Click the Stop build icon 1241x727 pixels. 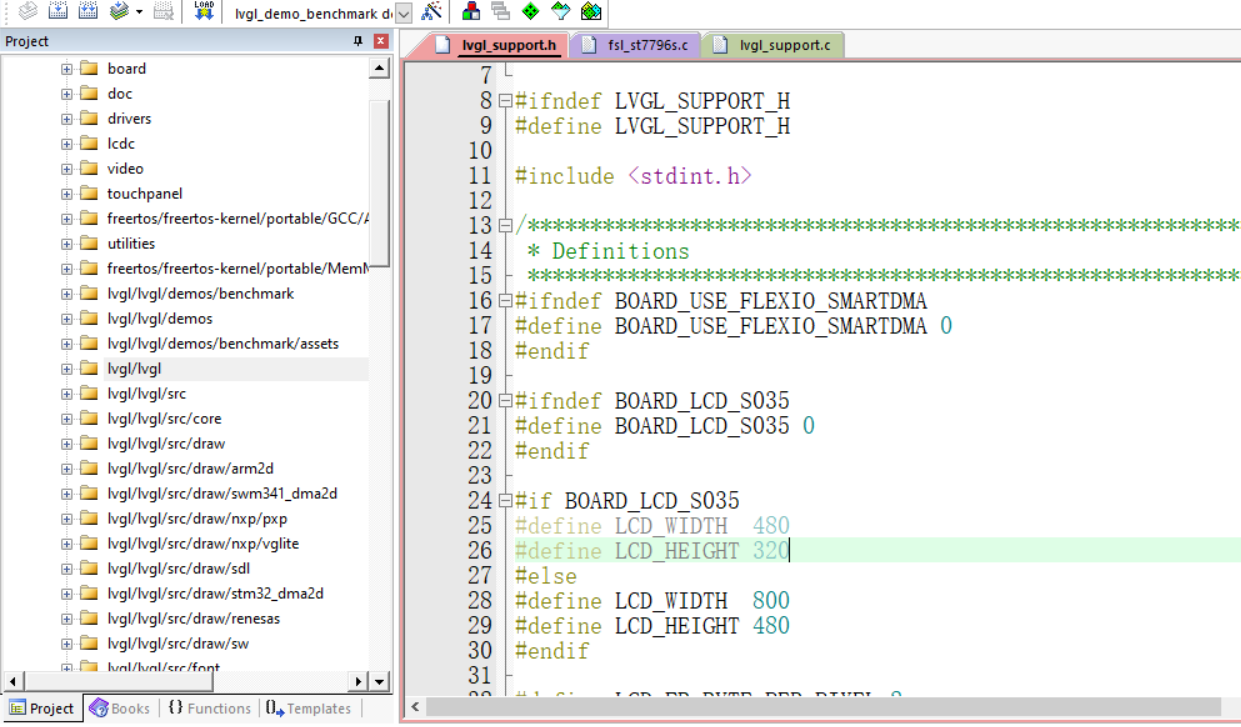pyautogui.click(x=165, y=11)
